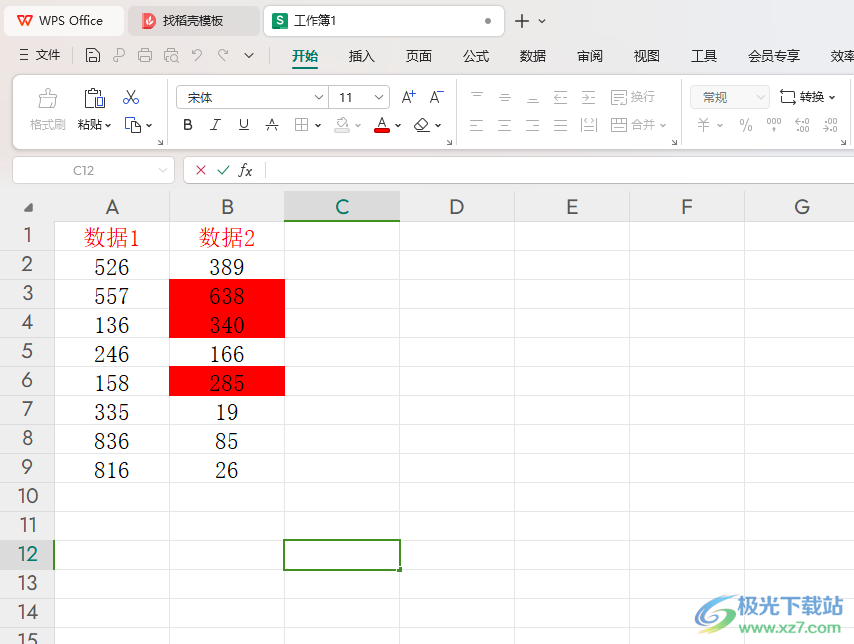This screenshot has width=854, height=644.
Task: Switch to the 页面 Page tab
Action: pos(418,56)
